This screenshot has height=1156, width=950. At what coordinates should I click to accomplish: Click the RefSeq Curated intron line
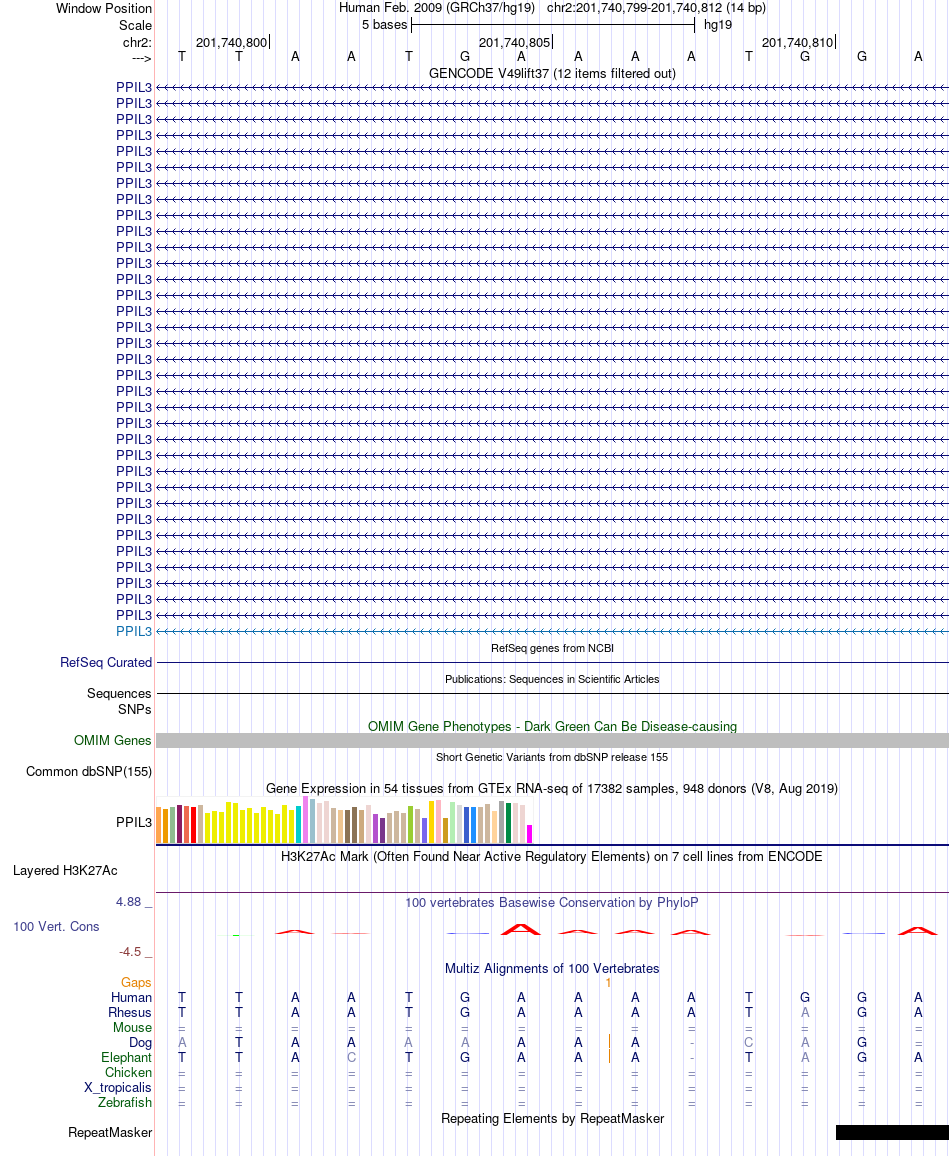pos(552,663)
